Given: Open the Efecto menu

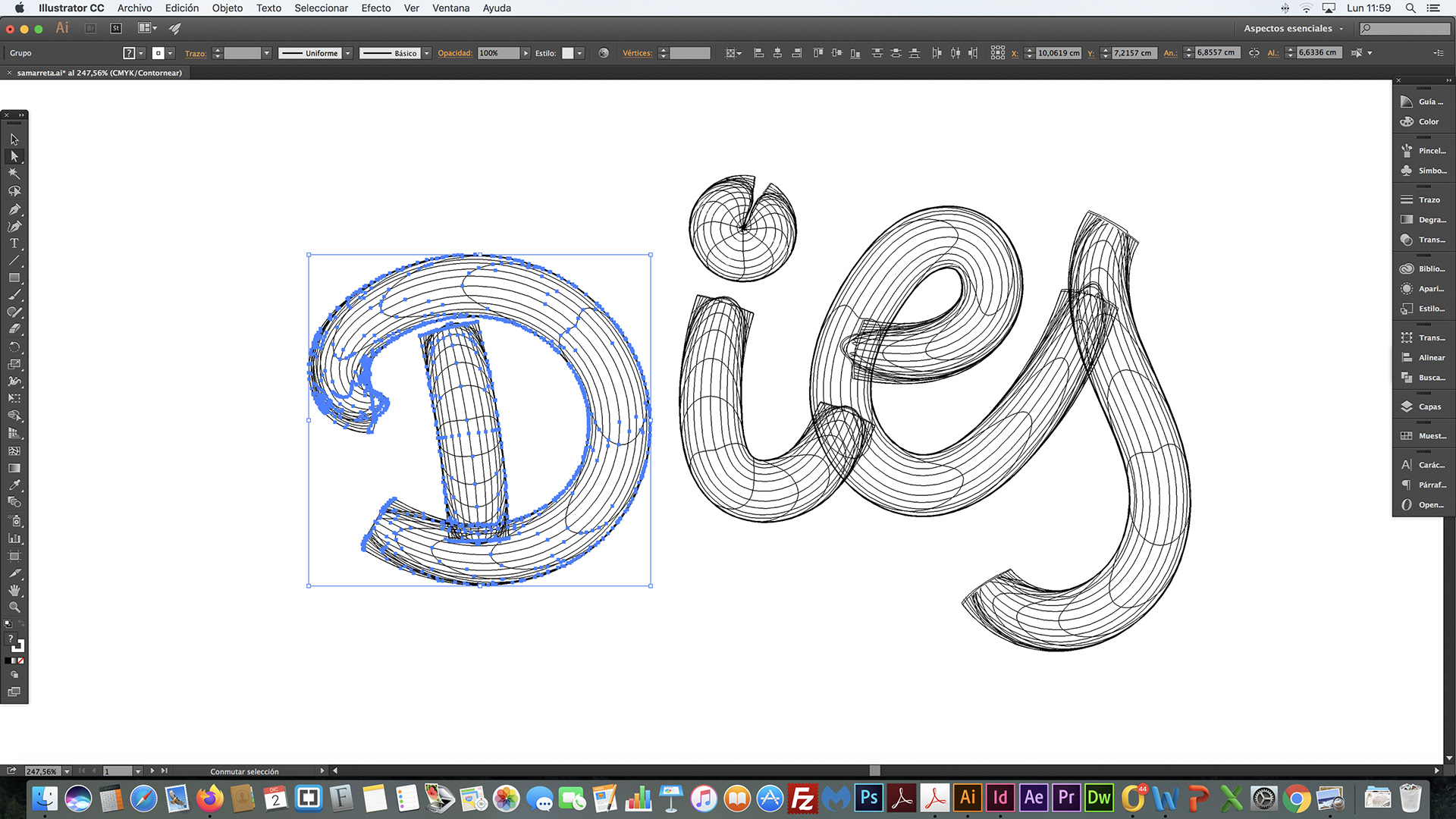Looking at the screenshot, I should 375,8.
